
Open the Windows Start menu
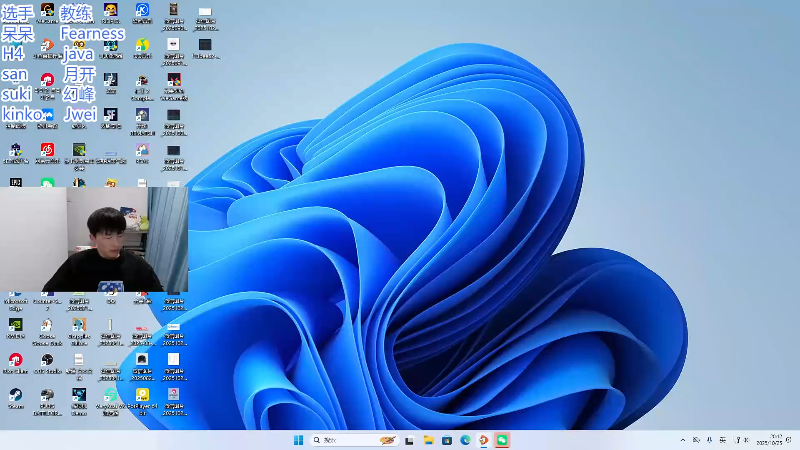pos(298,440)
